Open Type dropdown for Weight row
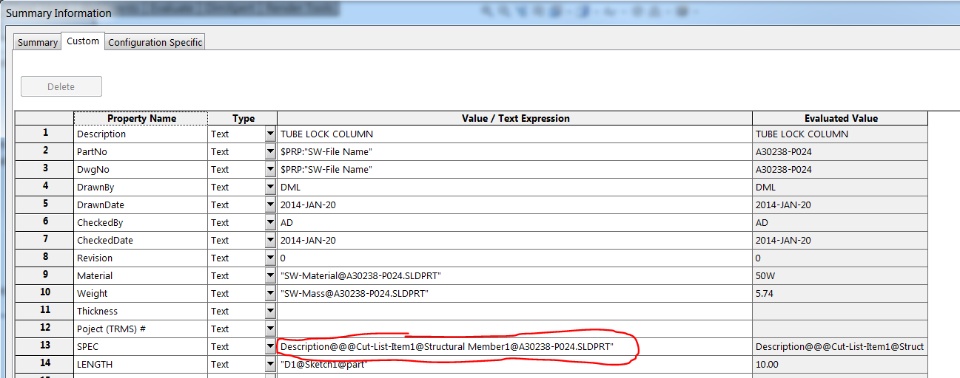 click(x=271, y=293)
